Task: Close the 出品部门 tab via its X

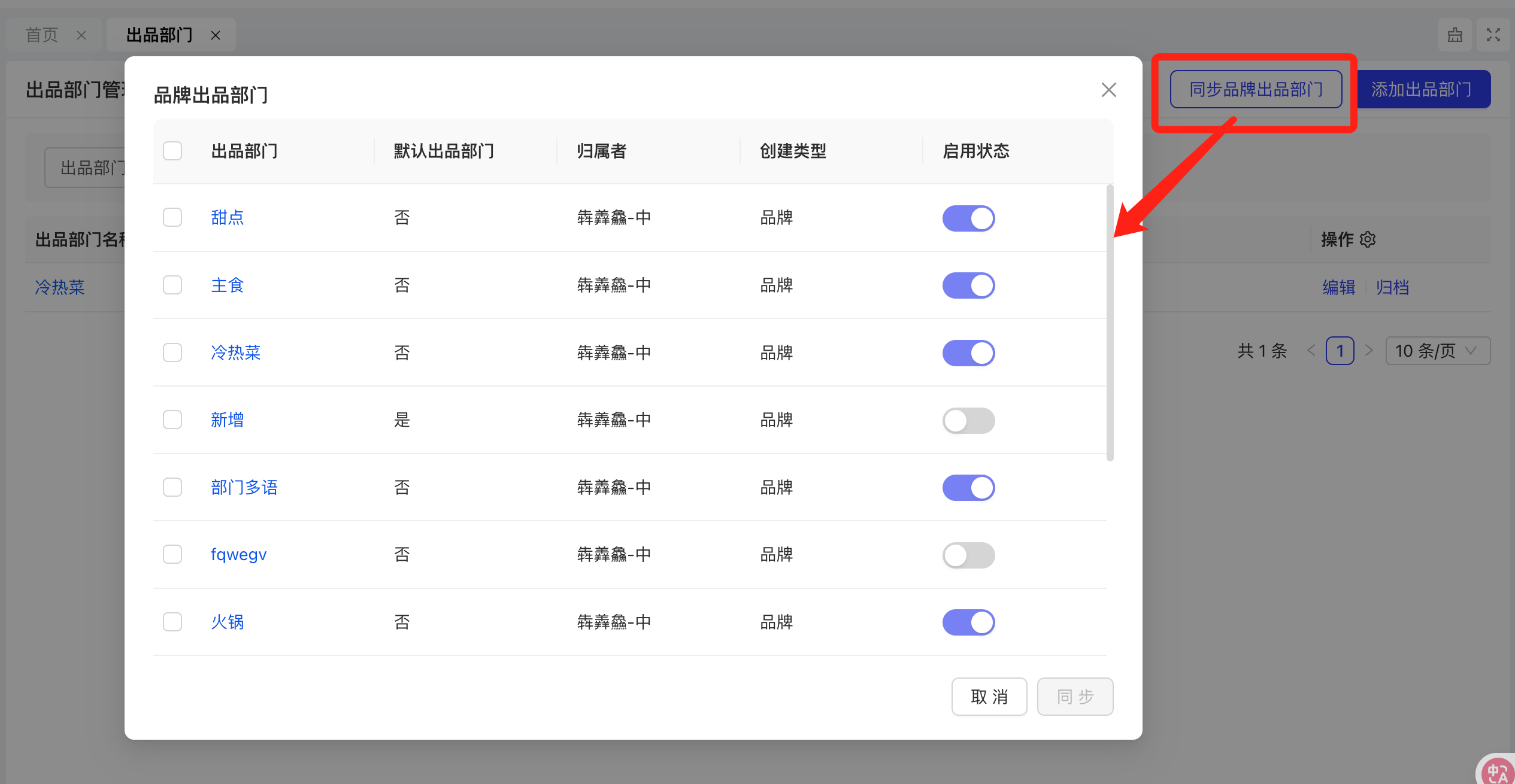Action: point(216,35)
